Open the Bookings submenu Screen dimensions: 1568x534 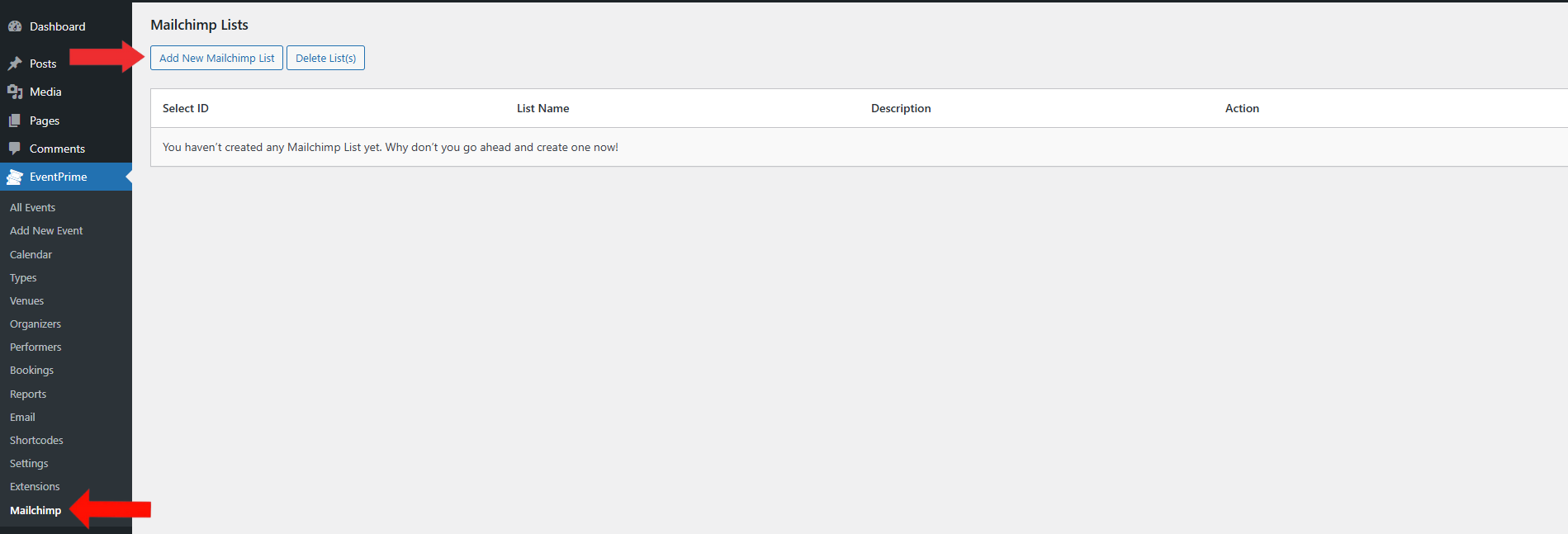pos(31,370)
